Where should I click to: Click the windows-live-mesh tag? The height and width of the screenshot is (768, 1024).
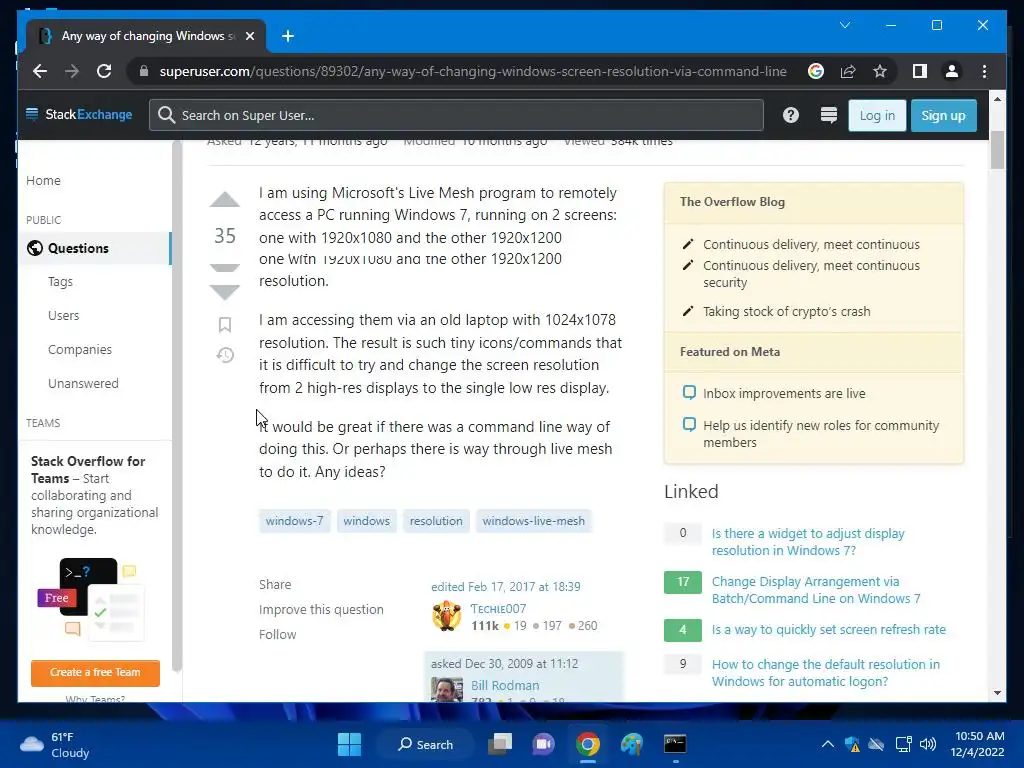tap(534, 521)
